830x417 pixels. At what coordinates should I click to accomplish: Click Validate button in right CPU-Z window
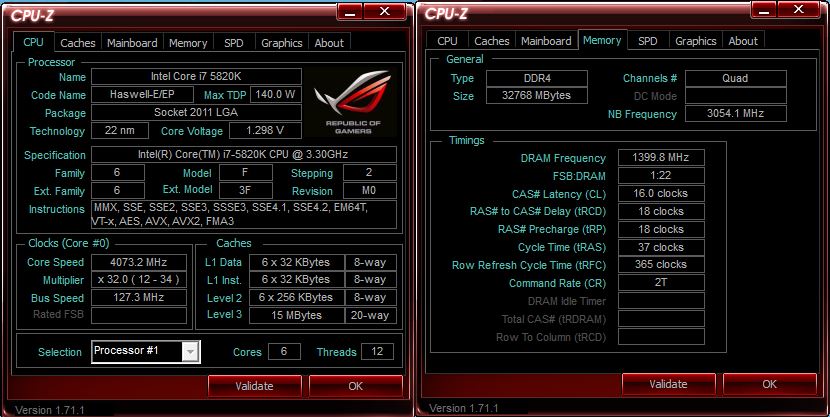(x=669, y=384)
